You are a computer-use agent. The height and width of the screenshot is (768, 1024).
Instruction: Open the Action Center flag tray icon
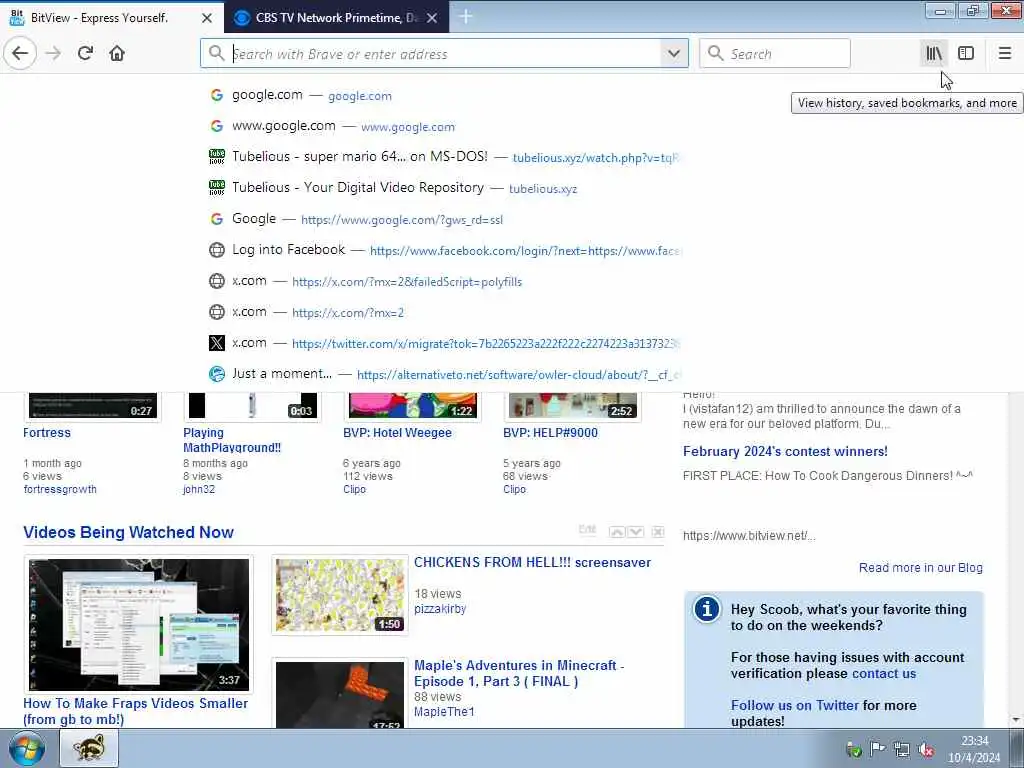pos(877,749)
